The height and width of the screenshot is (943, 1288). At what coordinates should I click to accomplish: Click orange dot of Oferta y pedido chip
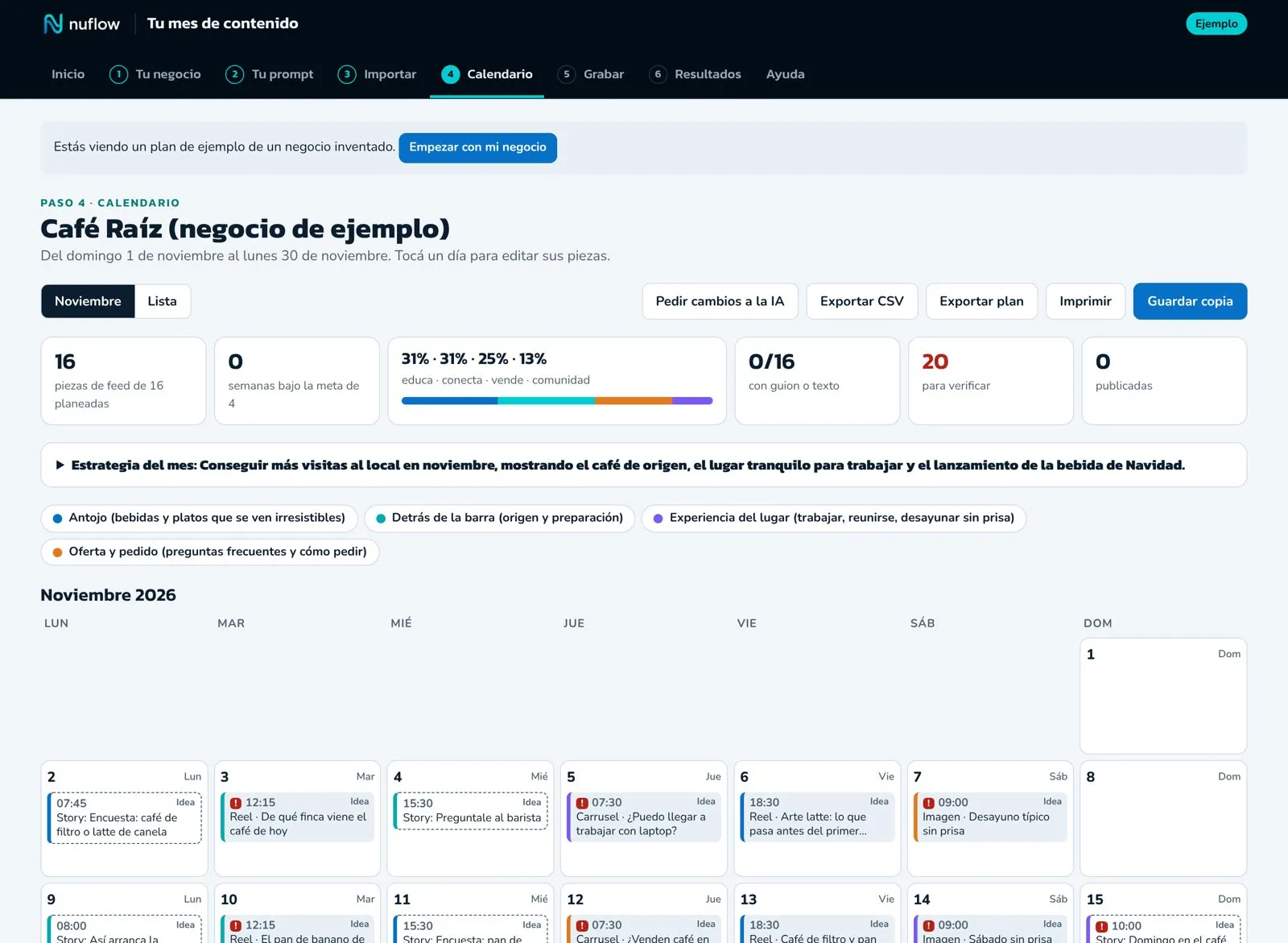point(57,552)
